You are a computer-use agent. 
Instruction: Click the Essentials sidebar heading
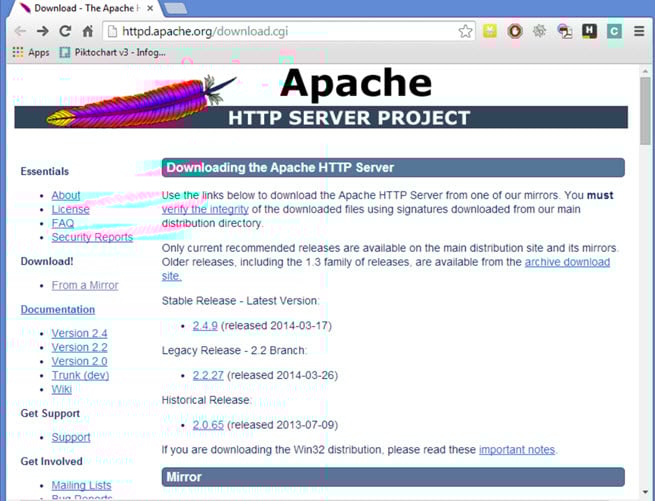(x=45, y=171)
